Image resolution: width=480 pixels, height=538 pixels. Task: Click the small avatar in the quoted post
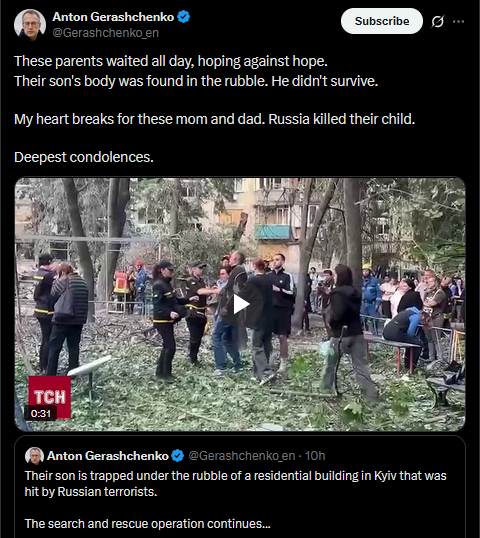(x=34, y=456)
